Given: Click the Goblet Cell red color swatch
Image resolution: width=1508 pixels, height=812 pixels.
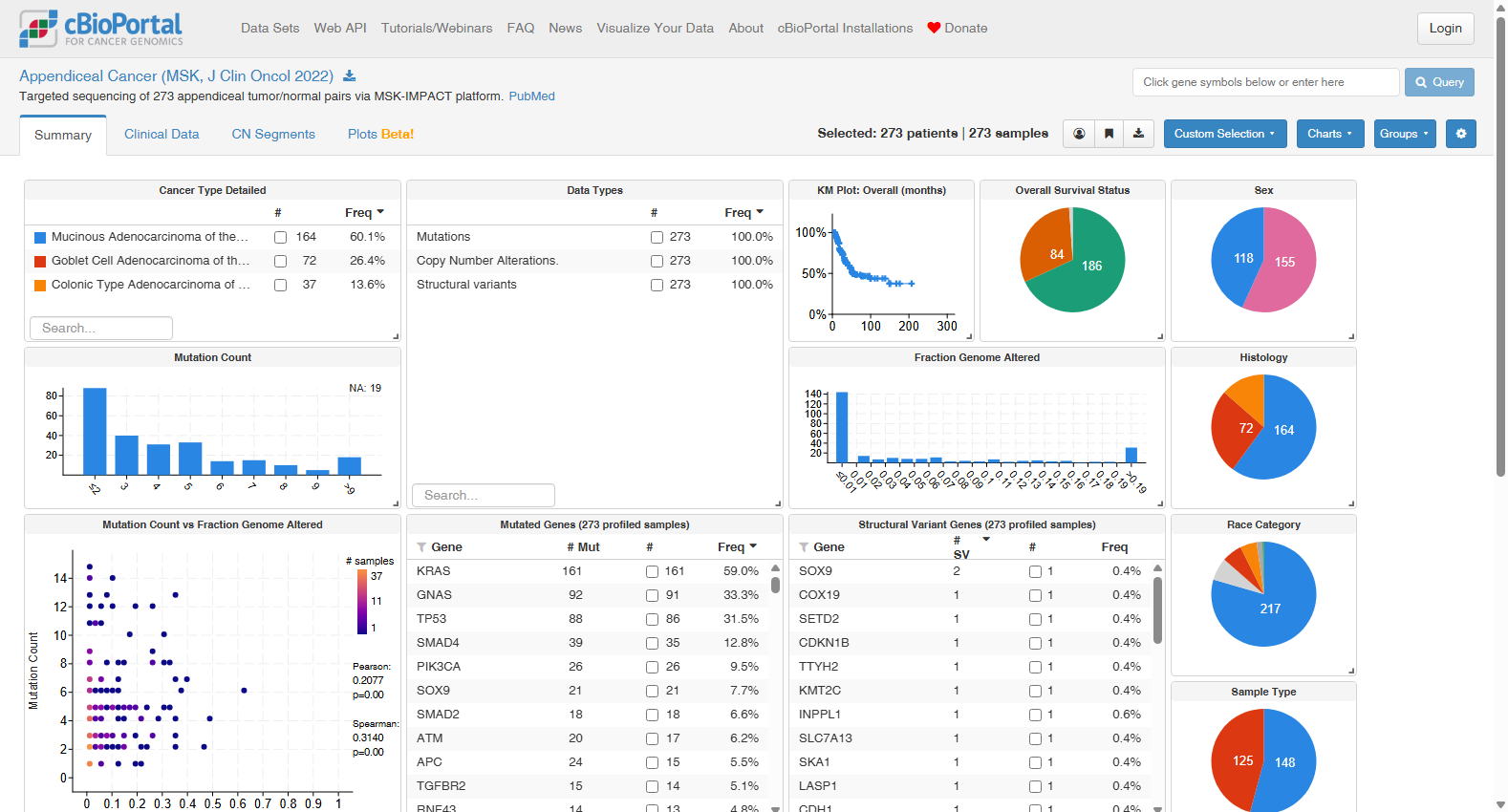Looking at the screenshot, I should pos(40,261).
